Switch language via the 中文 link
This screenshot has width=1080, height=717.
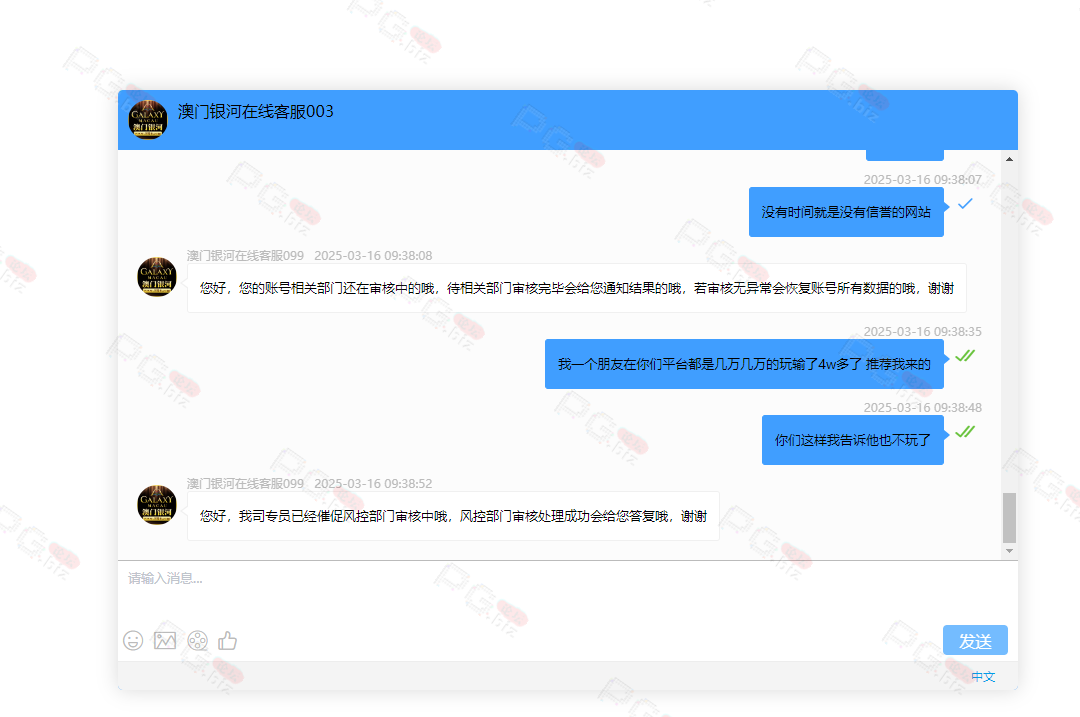tap(983, 677)
